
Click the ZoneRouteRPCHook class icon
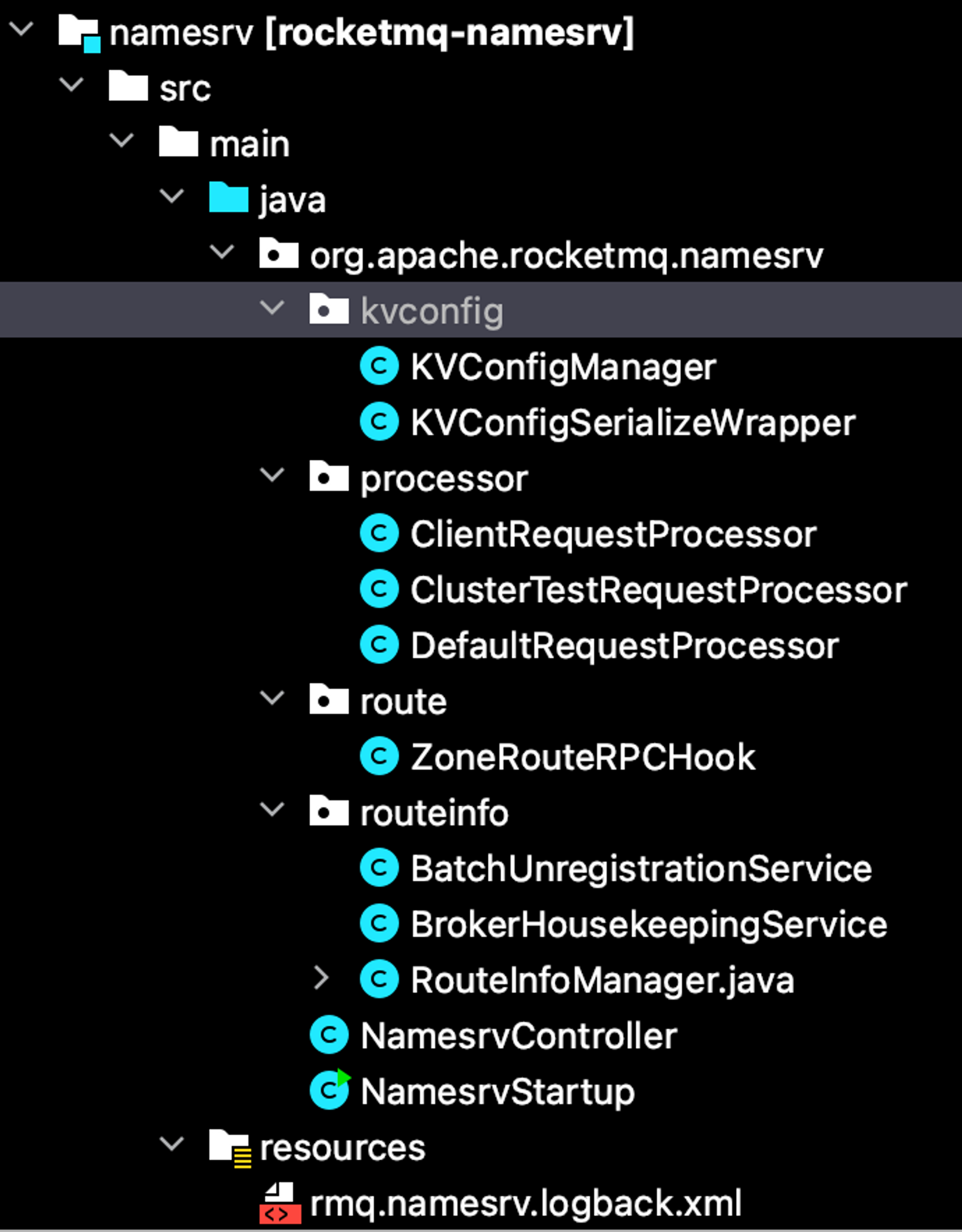point(379,756)
